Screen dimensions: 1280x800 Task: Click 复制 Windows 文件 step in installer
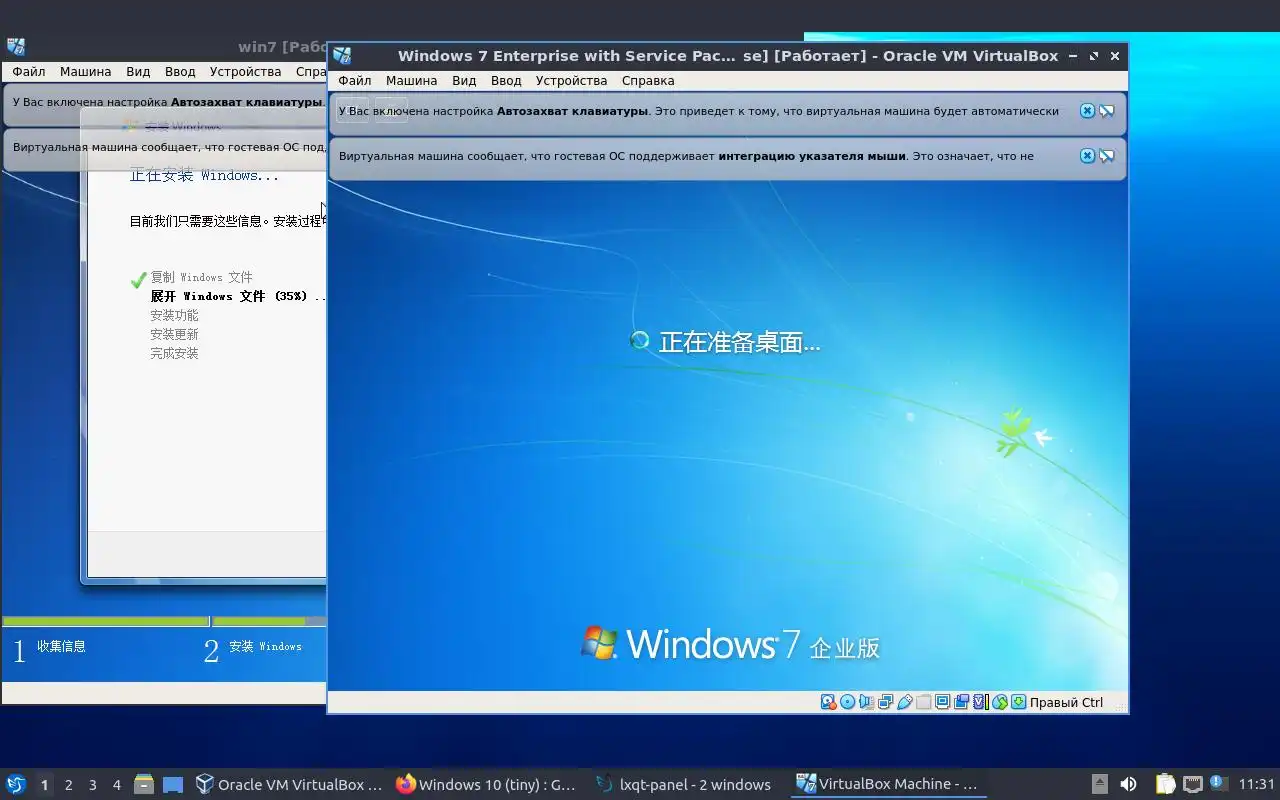click(x=201, y=277)
